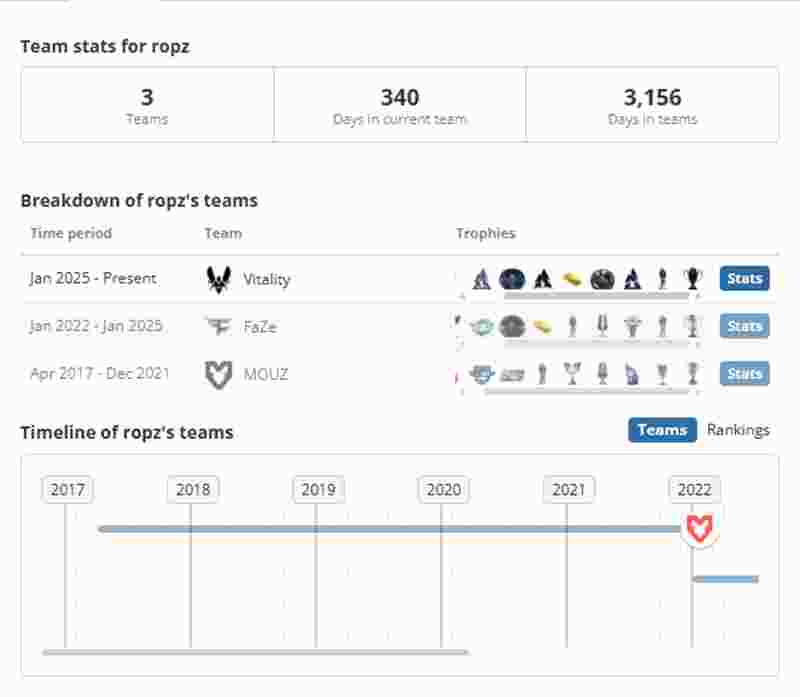Click the 2019 year marker on timeline
The height and width of the screenshot is (697, 800).
pyautogui.click(x=318, y=490)
